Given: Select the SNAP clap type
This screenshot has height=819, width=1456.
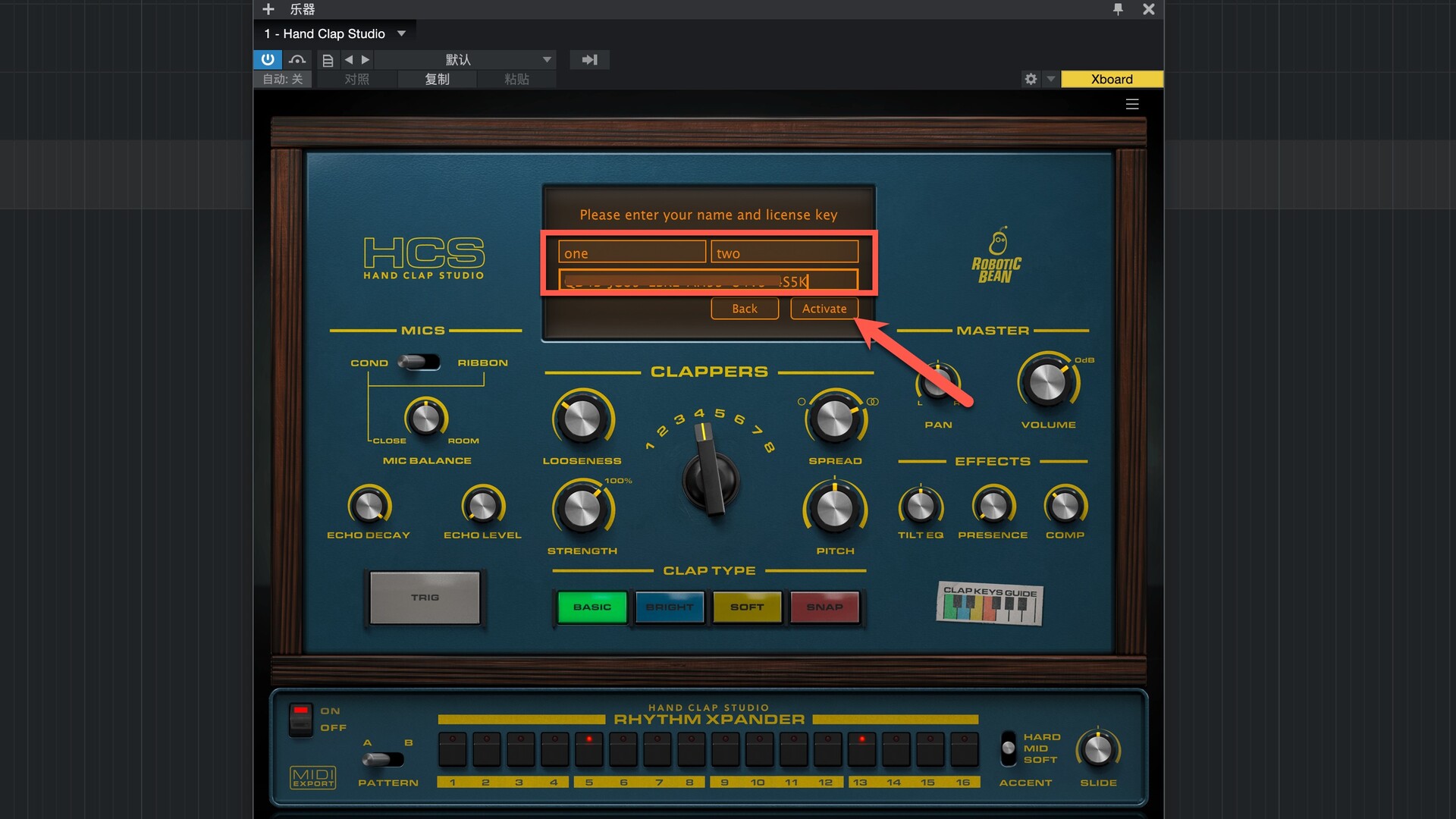Looking at the screenshot, I should tap(824, 607).
